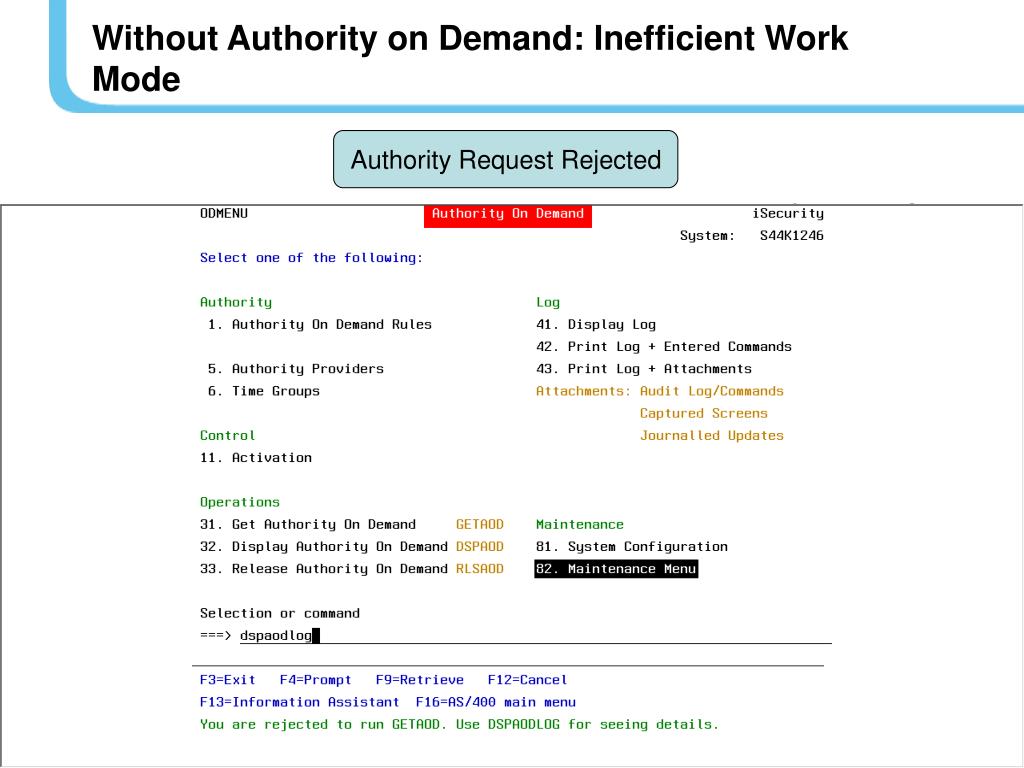The image size is (1024, 768).
Task: Click F13=Information Assistant key label
Action: pos(299,702)
